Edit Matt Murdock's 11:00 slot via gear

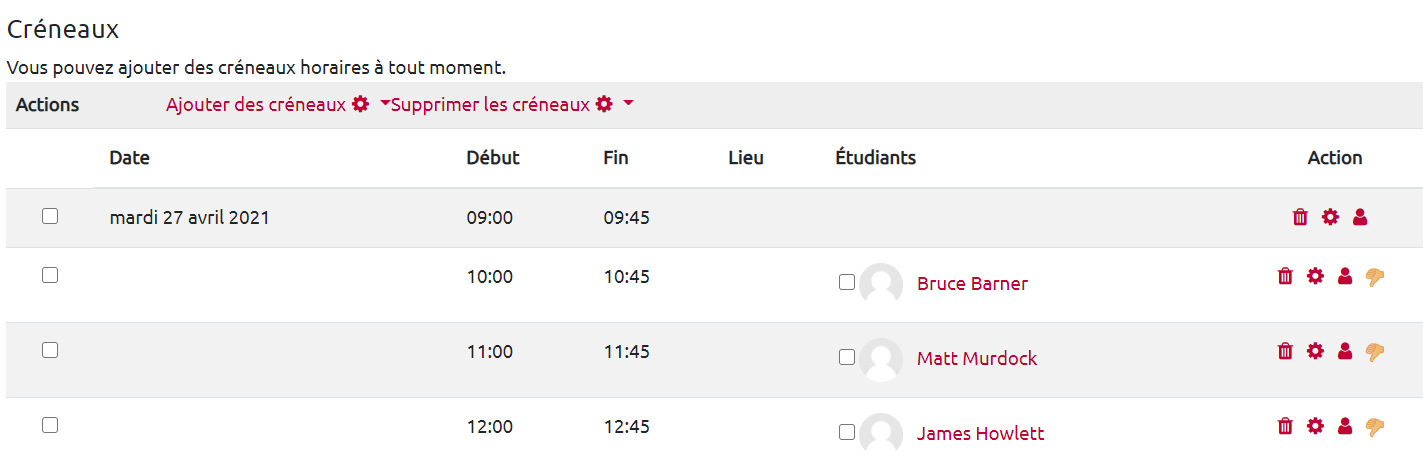click(1315, 351)
